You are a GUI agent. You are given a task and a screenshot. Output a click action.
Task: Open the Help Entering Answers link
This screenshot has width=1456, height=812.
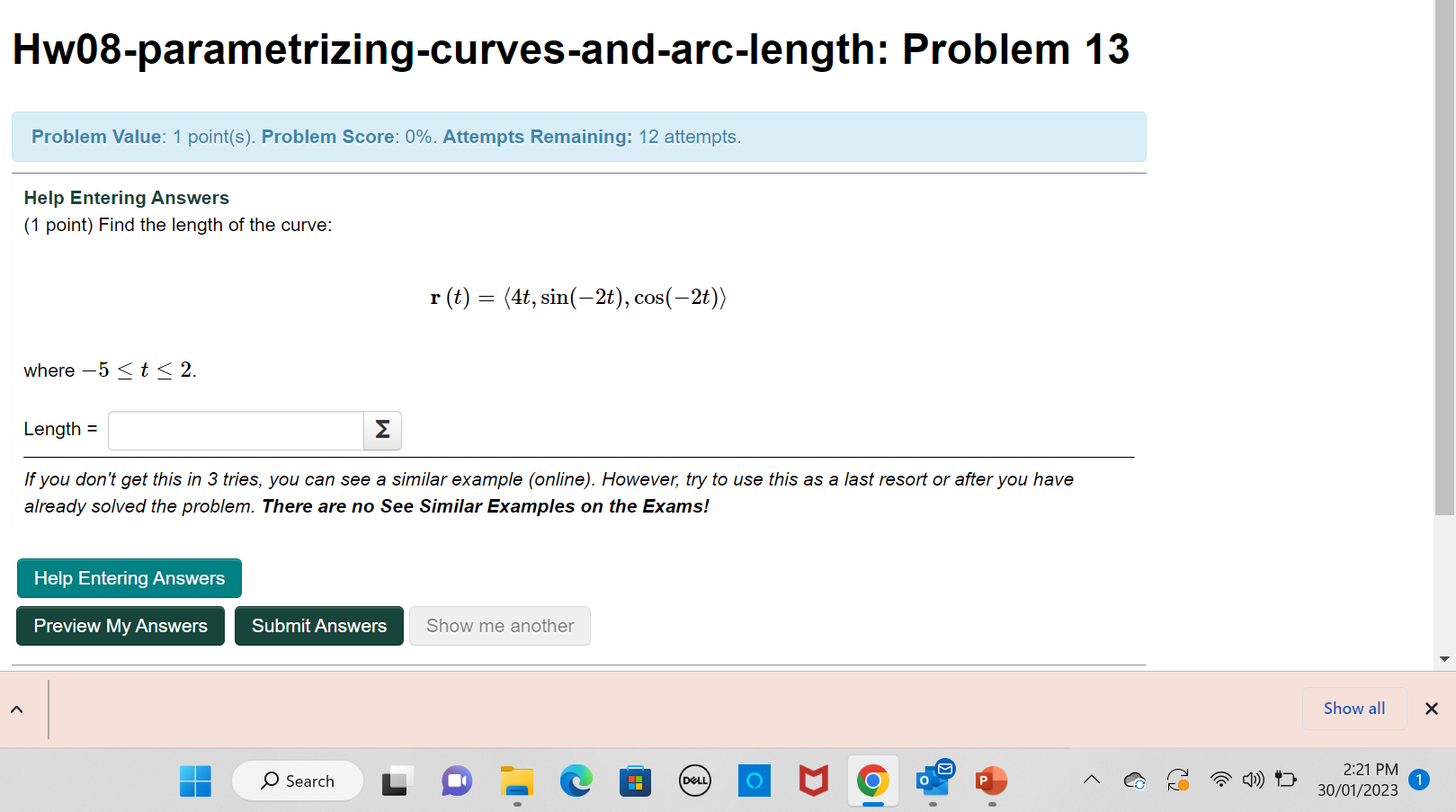[x=126, y=197]
